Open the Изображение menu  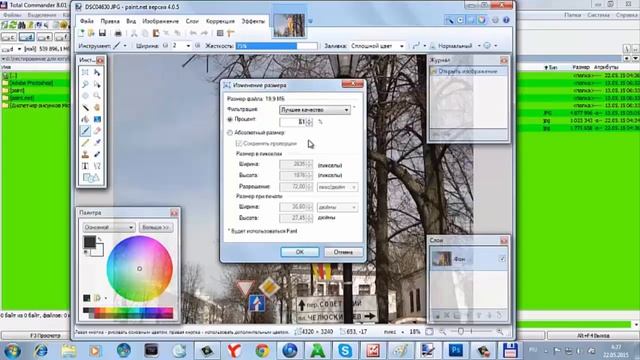tap(160, 21)
